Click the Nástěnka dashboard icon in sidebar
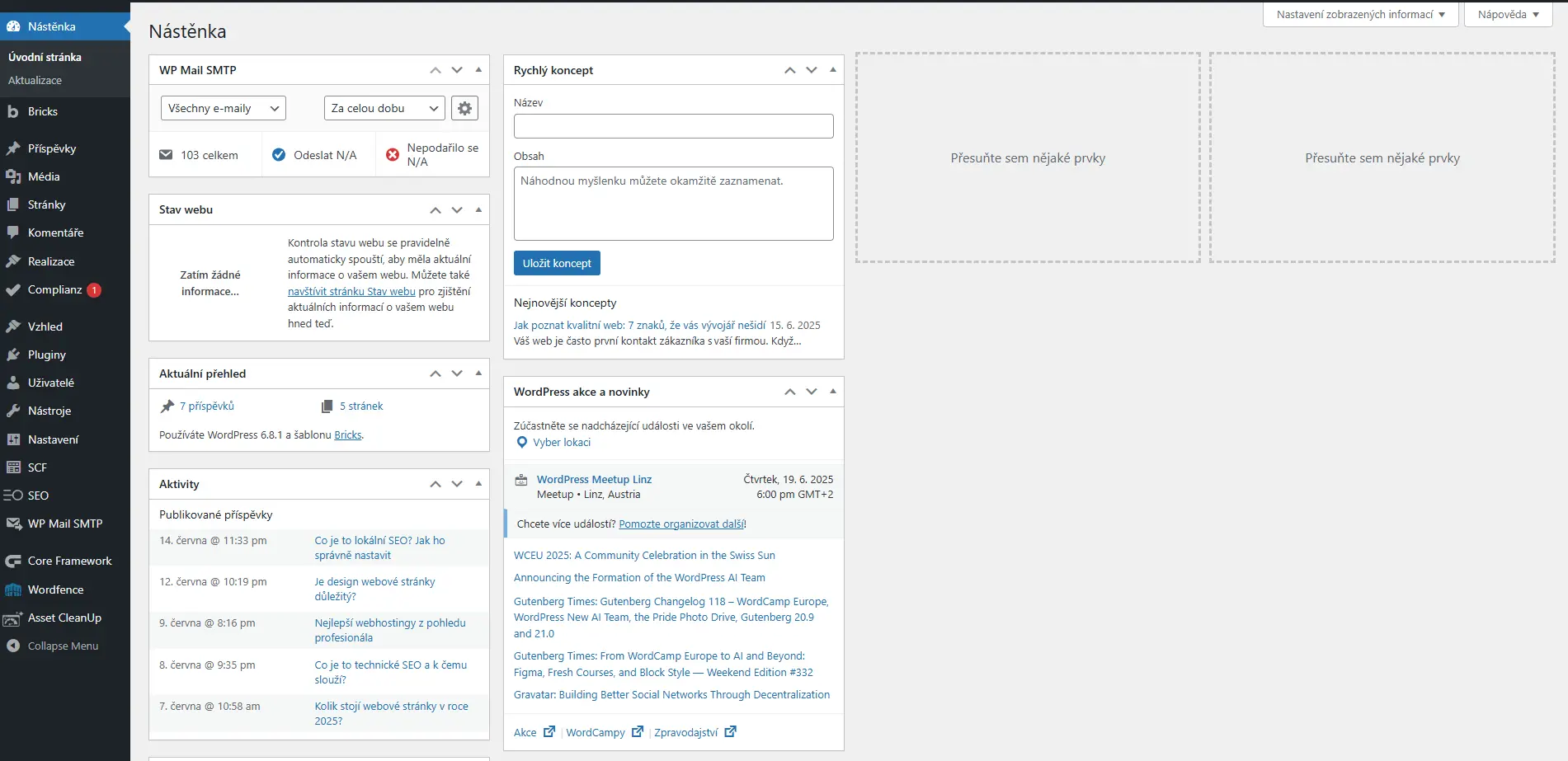 click(x=13, y=26)
